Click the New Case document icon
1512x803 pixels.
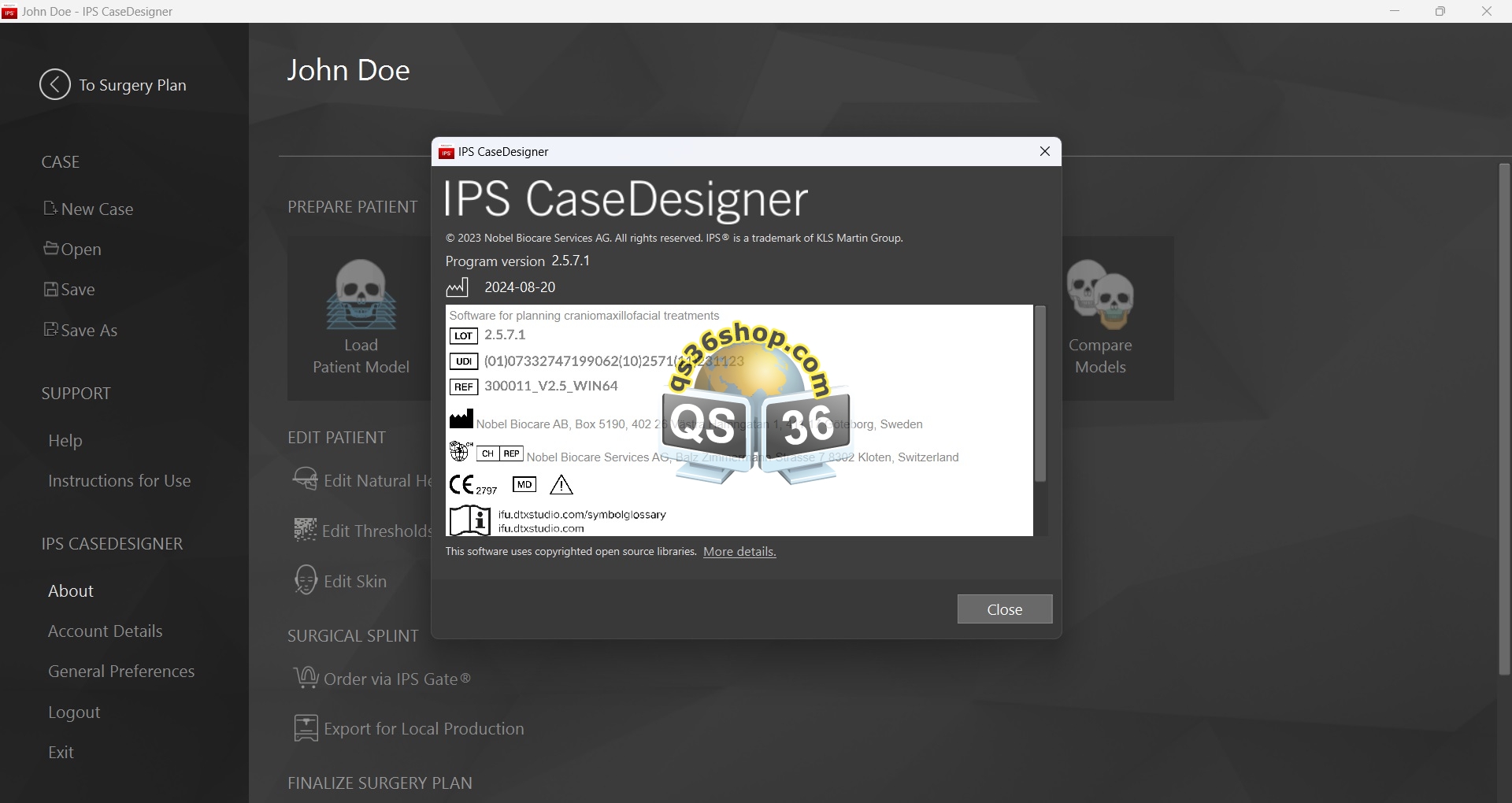point(50,208)
